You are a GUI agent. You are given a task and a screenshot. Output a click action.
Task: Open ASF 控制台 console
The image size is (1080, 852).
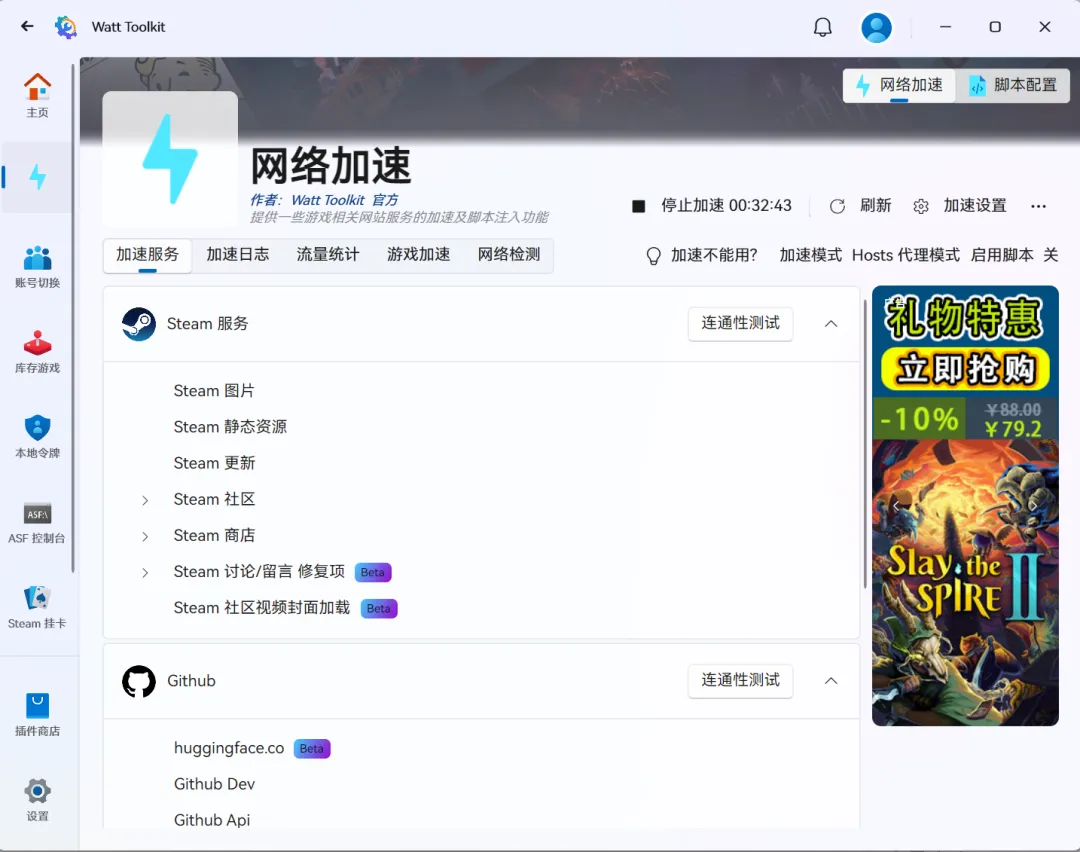tap(37, 522)
